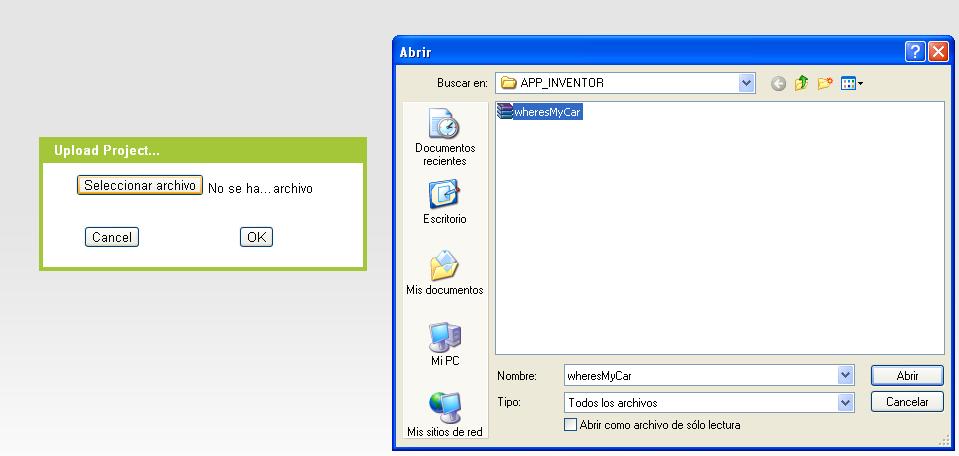Screen dimensions: 959x456
Task: Go up one folder level
Action: 801,83
